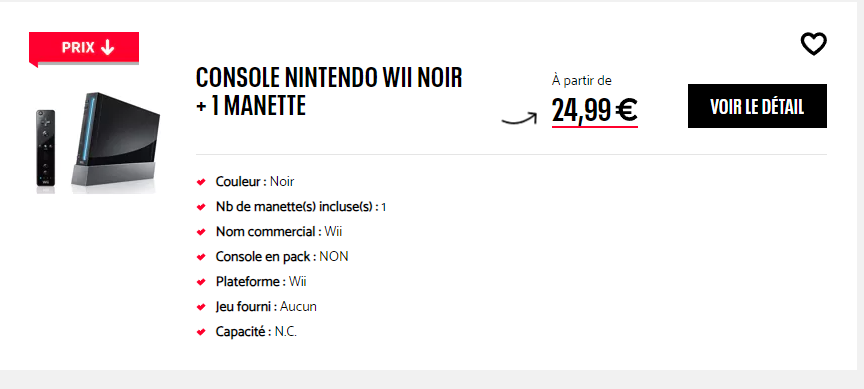This screenshot has width=864, height=389.
Task: Click the 24,99 € price
Action: [595, 110]
